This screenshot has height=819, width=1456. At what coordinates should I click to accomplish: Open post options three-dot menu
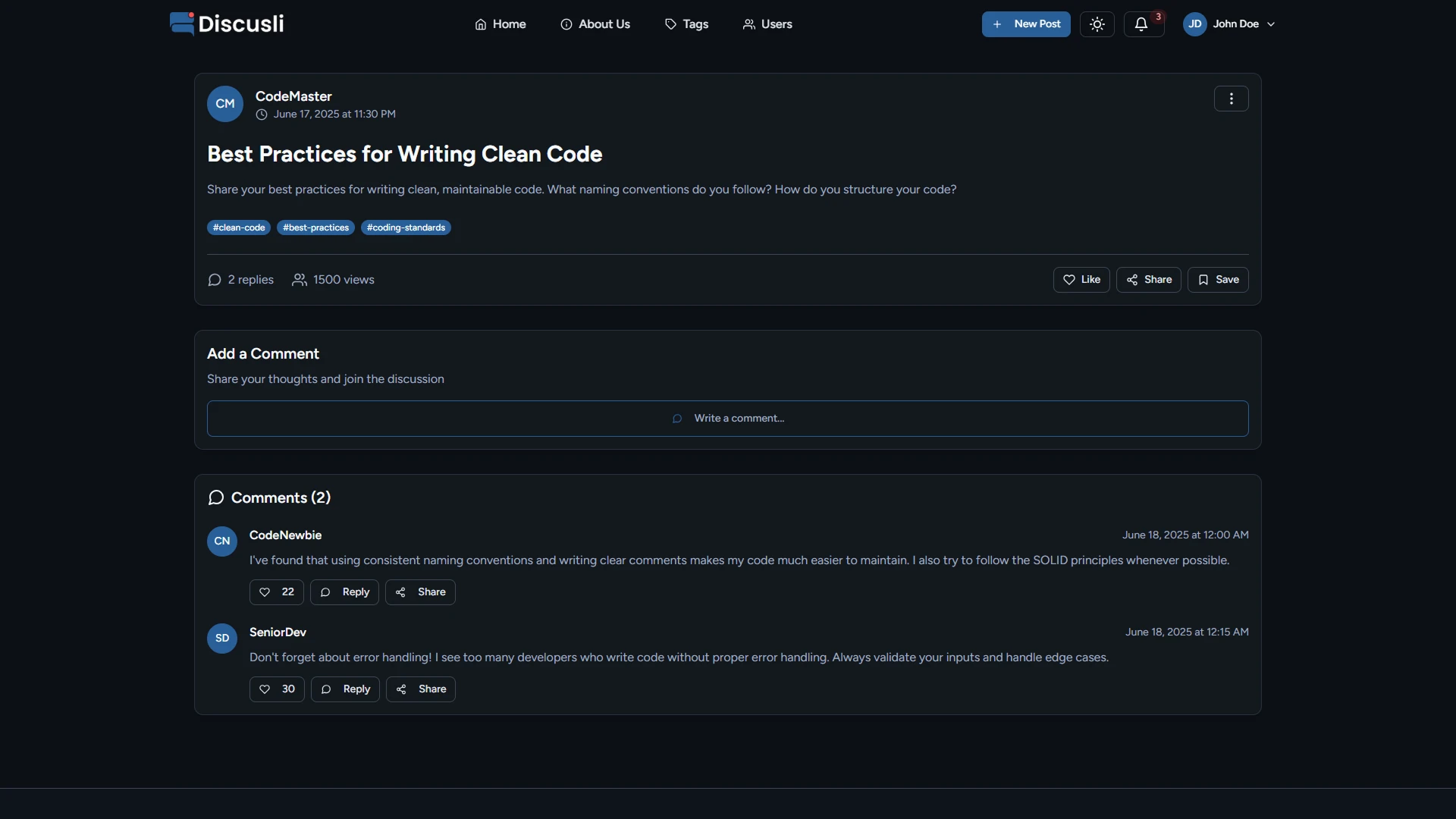(x=1232, y=99)
